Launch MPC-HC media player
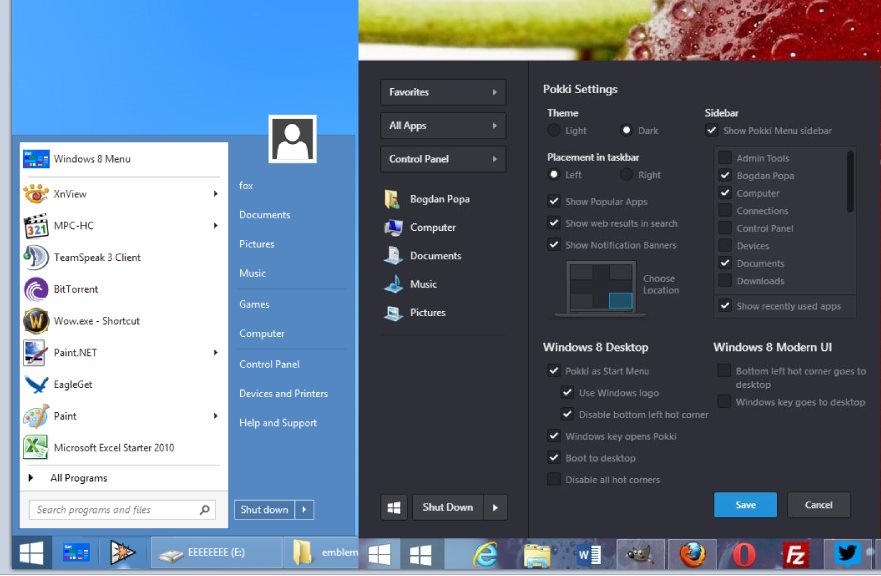 [124, 226]
